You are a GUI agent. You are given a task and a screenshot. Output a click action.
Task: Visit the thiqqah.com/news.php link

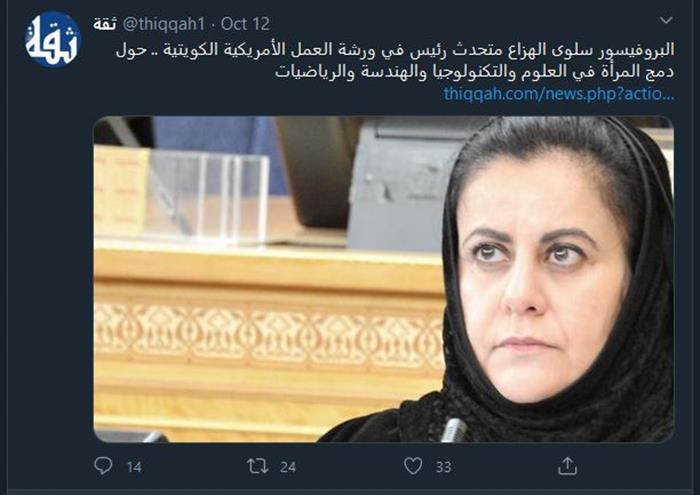click(x=558, y=94)
